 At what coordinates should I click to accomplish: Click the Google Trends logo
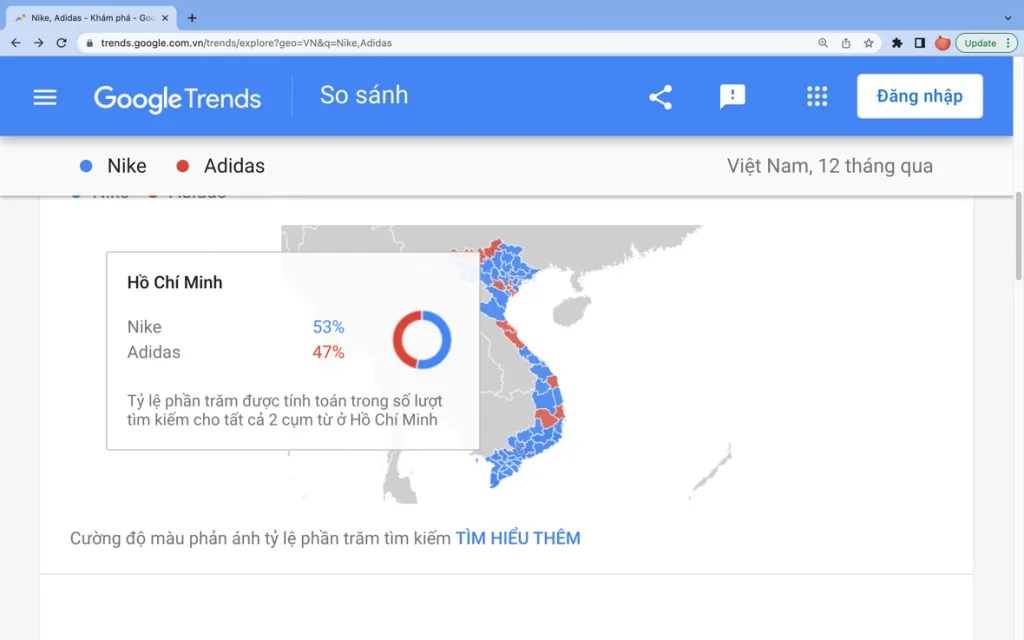pos(177,98)
